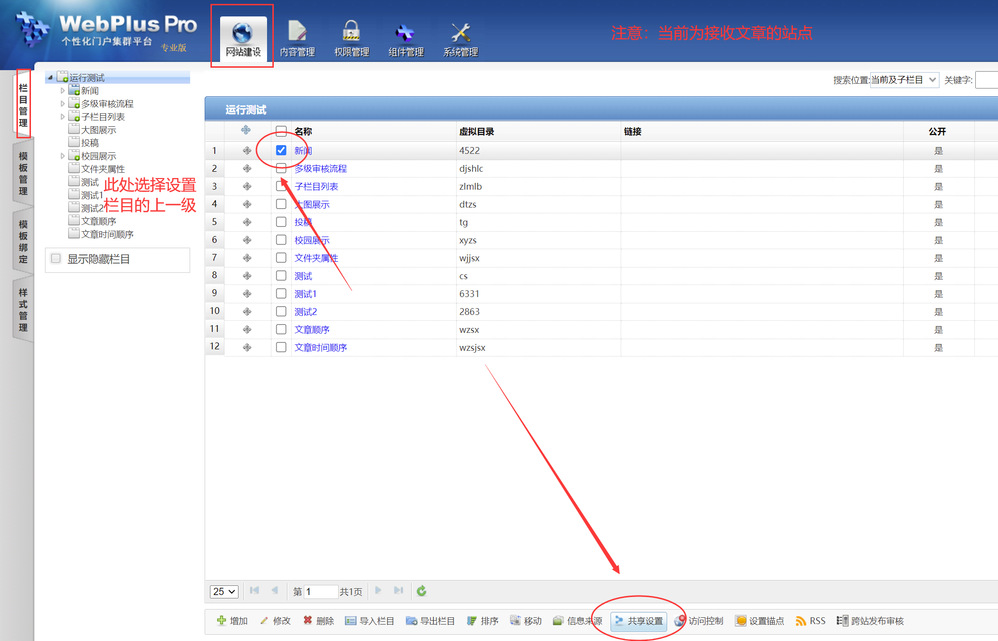Click 删除 red cross toolbar button
The height and width of the screenshot is (641, 998).
coord(318,621)
